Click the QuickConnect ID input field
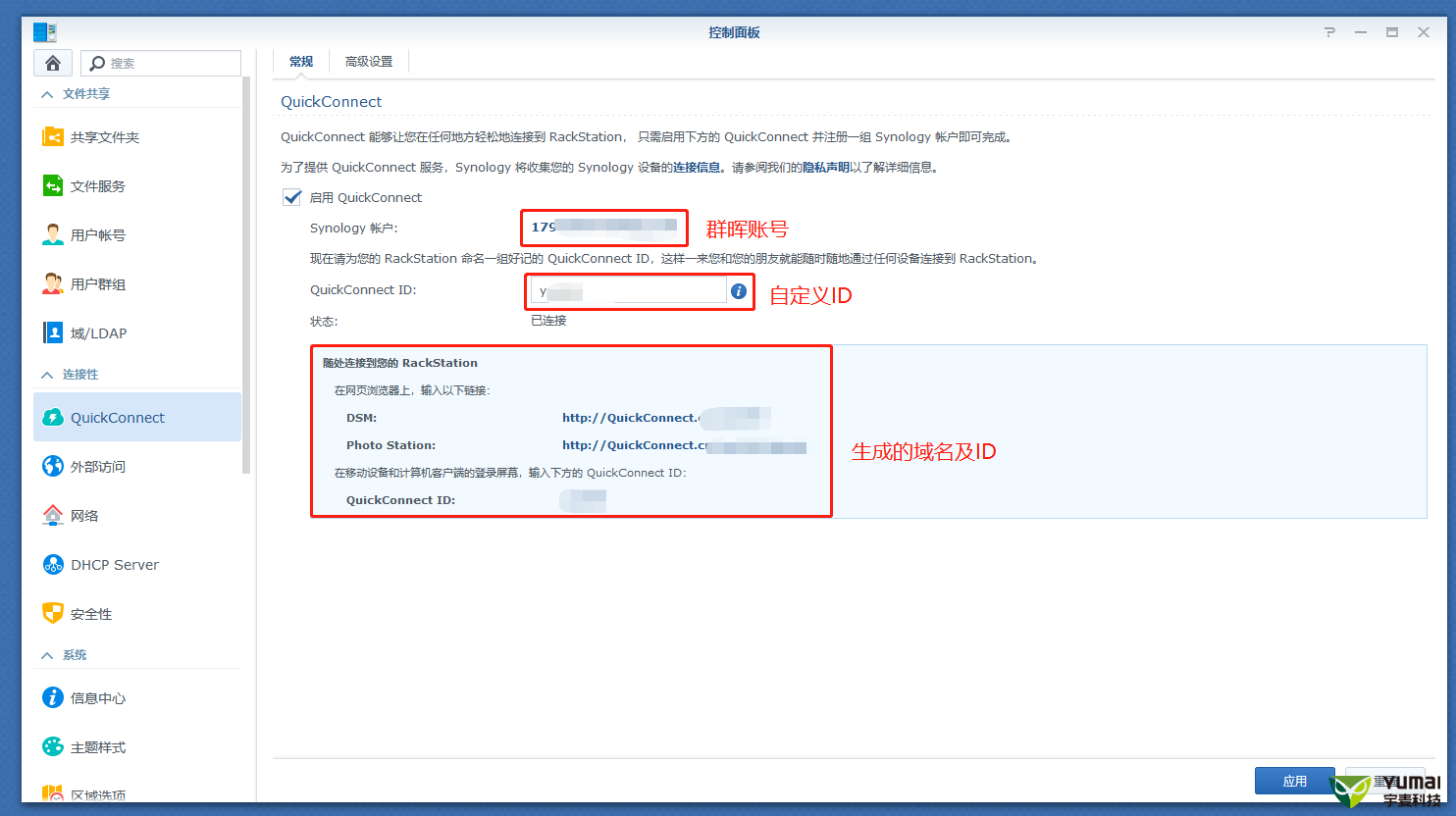1456x816 pixels. (x=628, y=291)
